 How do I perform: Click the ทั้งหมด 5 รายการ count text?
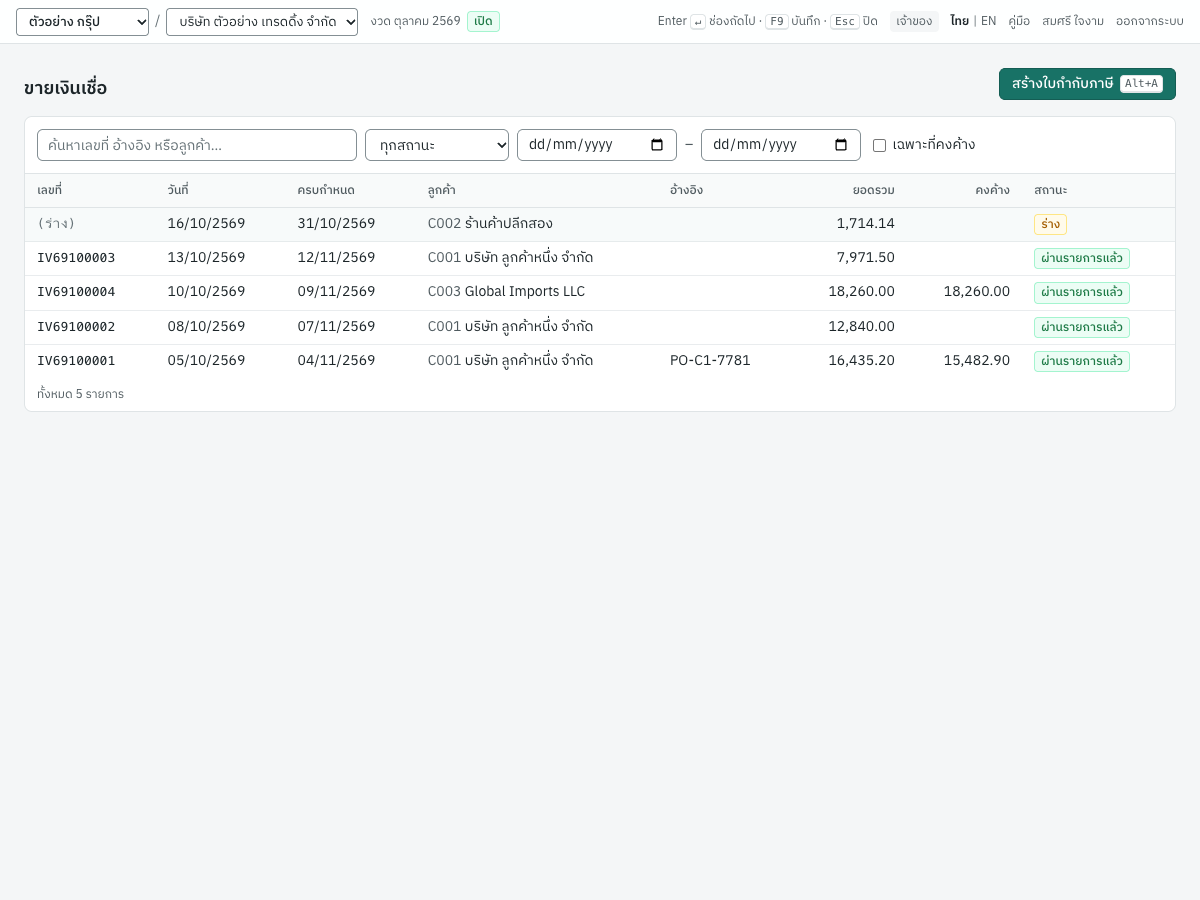point(80,394)
